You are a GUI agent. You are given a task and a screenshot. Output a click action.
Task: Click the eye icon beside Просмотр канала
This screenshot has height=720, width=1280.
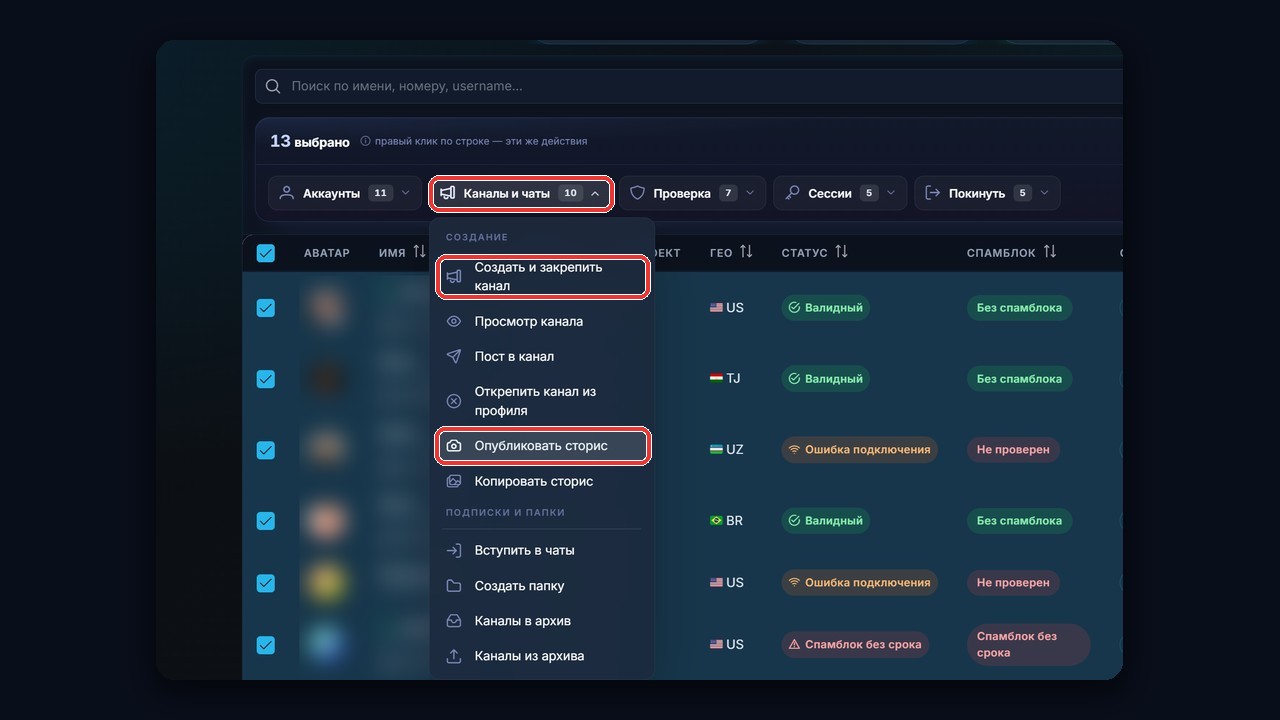(x=454, y=322)
